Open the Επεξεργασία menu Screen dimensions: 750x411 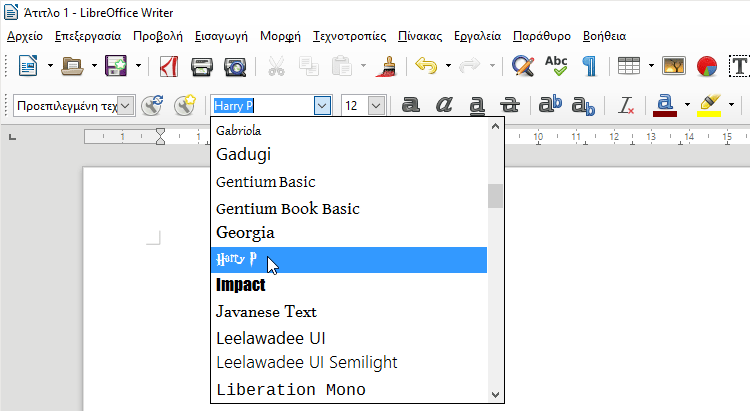(x=88, y=36)
